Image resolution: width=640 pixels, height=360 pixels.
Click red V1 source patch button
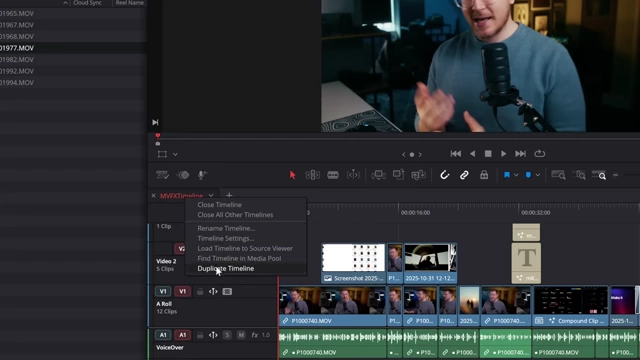182,291
